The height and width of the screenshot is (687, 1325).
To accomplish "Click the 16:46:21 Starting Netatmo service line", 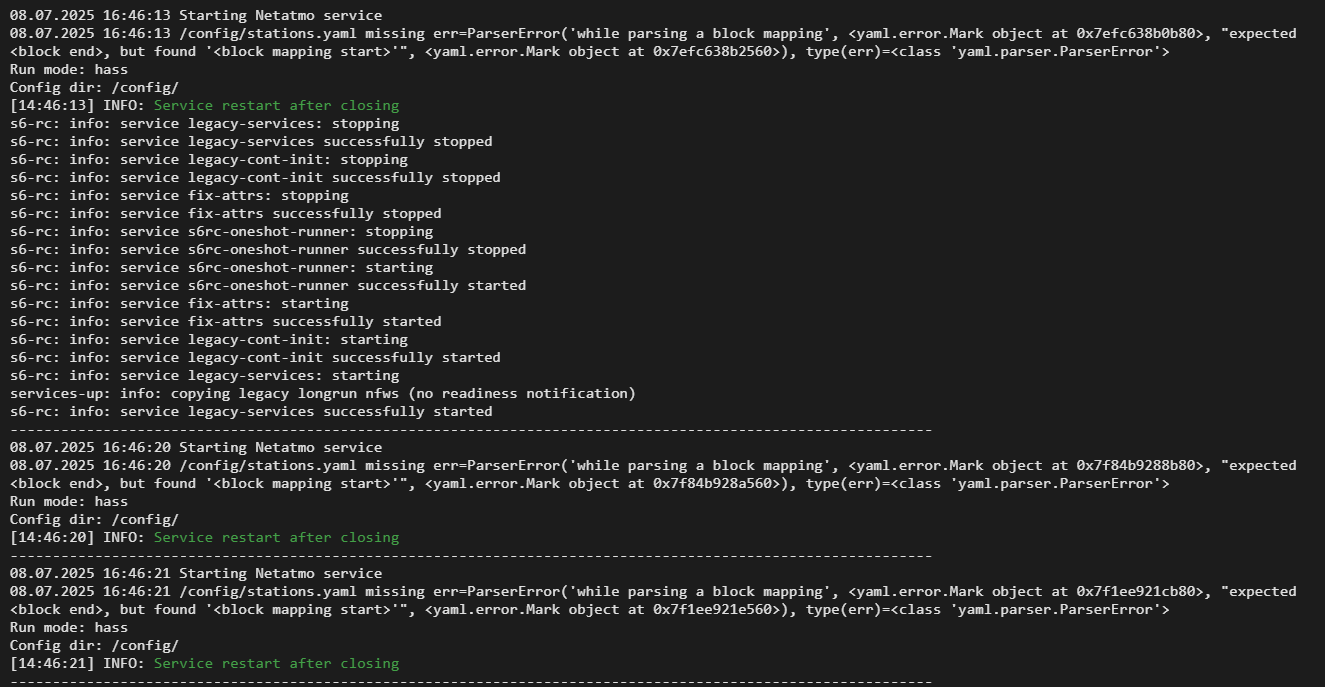I will (x=195, y=573).
